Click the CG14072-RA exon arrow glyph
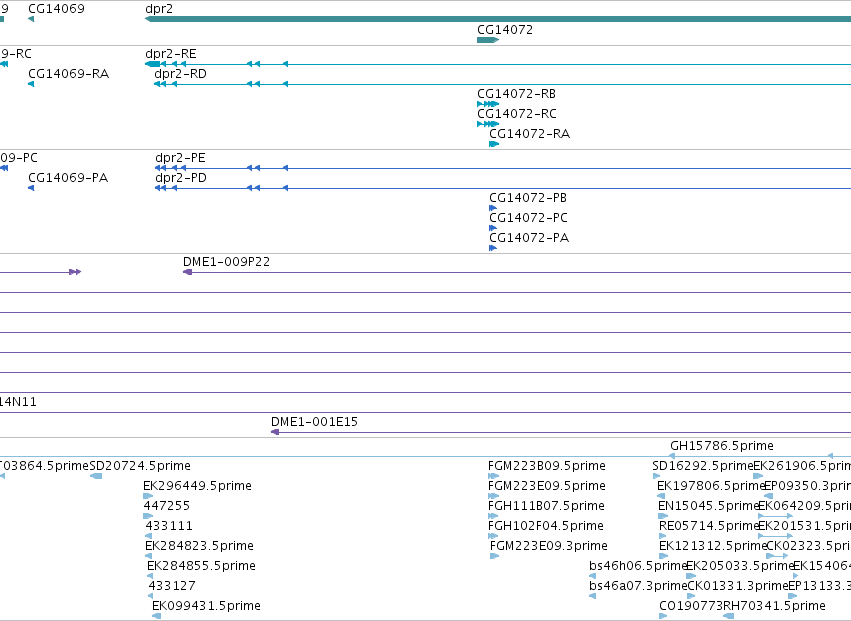The image size is (851, 621). [494, 144]
